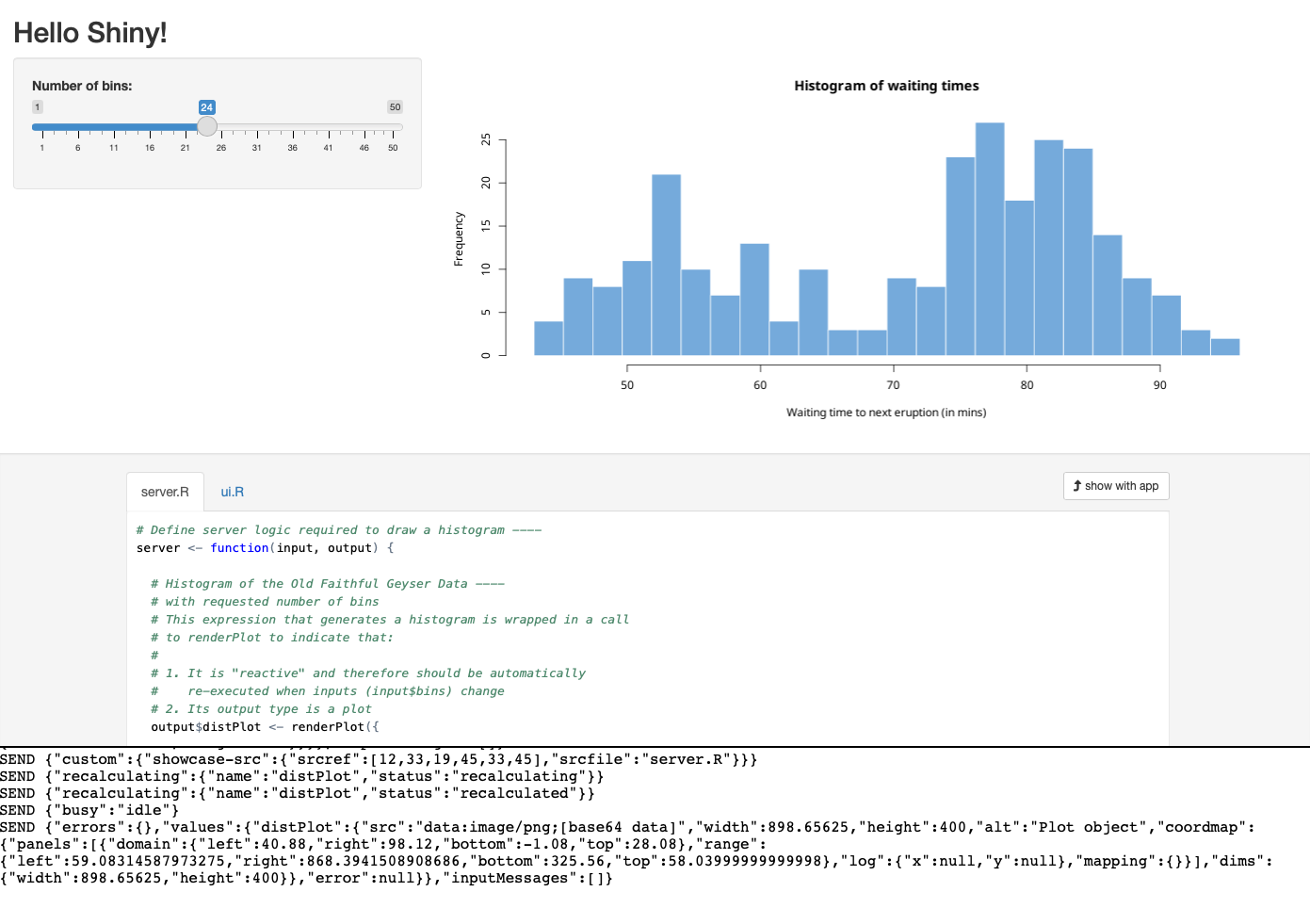Click the slider tick labeled 6

pos(78,147)
